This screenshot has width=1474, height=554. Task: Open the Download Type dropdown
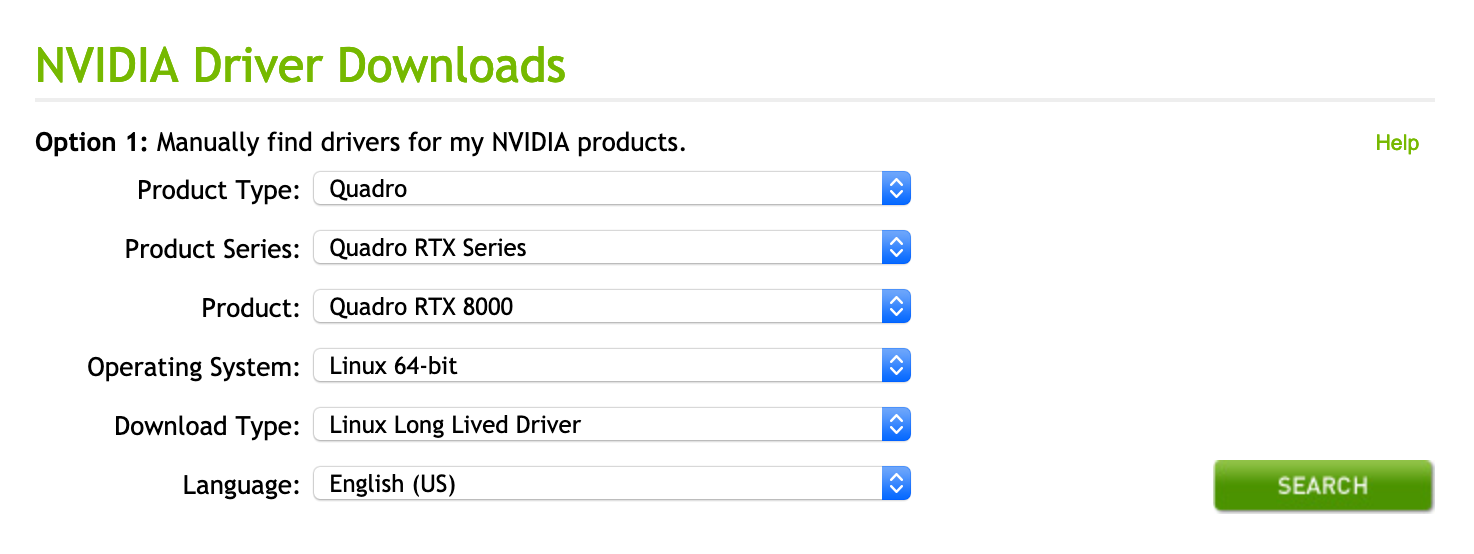[x=598, y=425]
